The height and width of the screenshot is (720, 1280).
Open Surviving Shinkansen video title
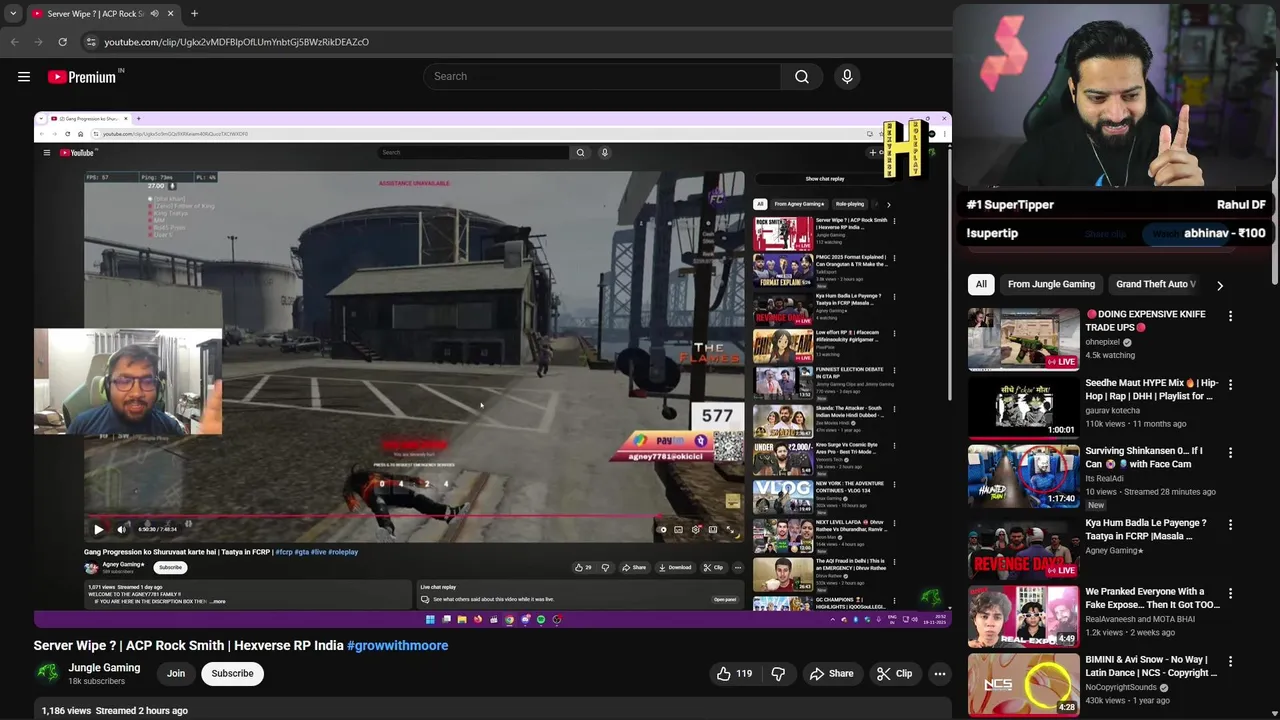(x=1144, y=458)
